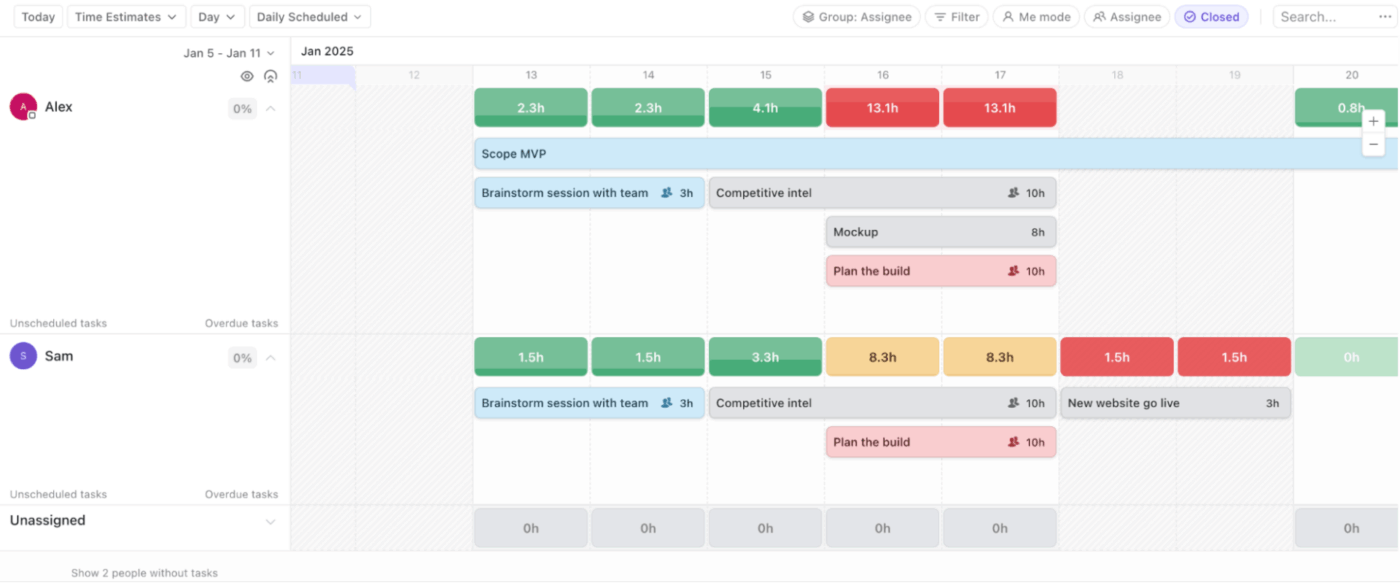Viewport: 1400px width, 583px height.
Task: Click the Assignee filter icon
Action: click(x=1126, y=16)
